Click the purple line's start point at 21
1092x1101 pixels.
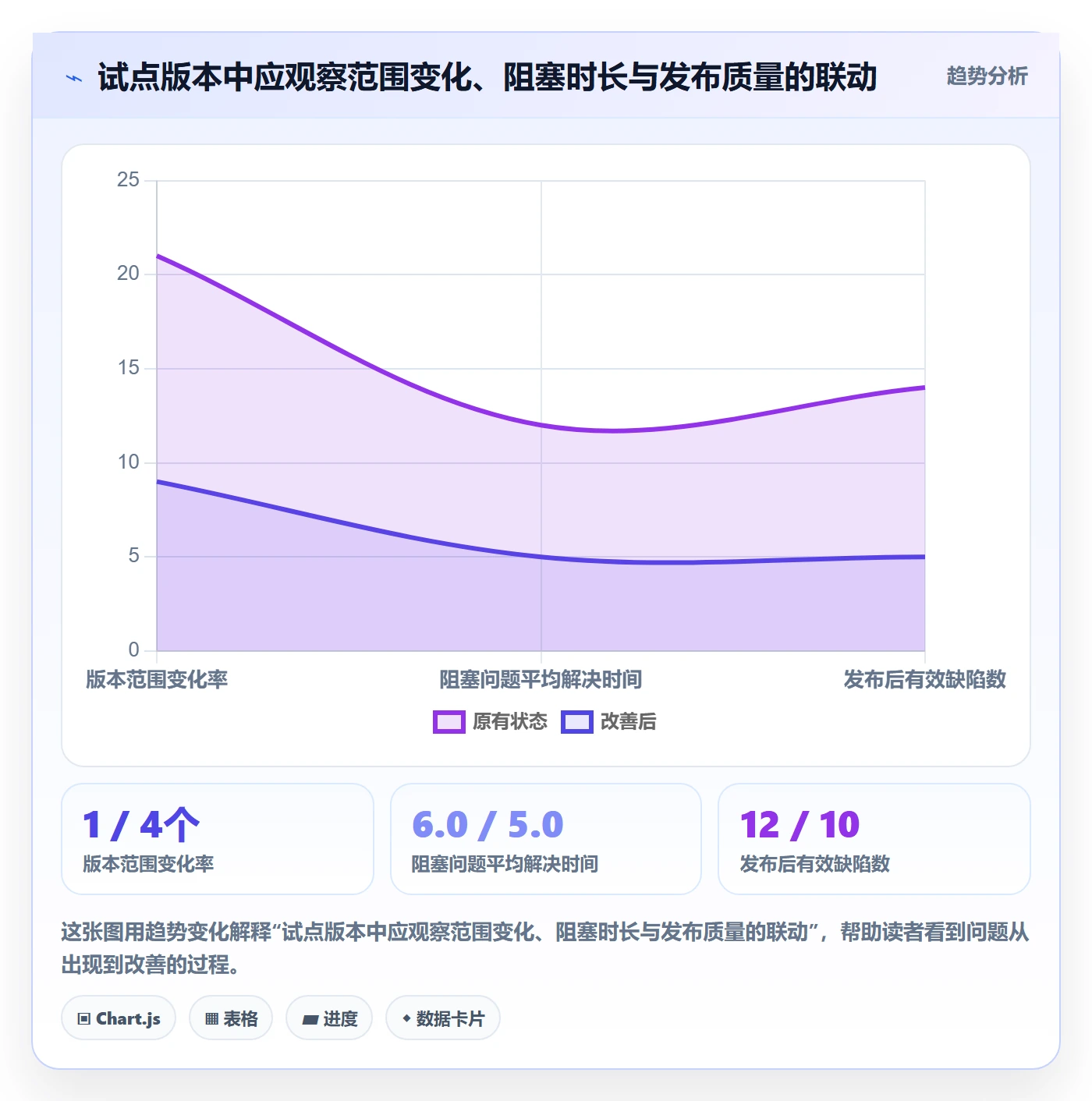[x=157, y=256]
